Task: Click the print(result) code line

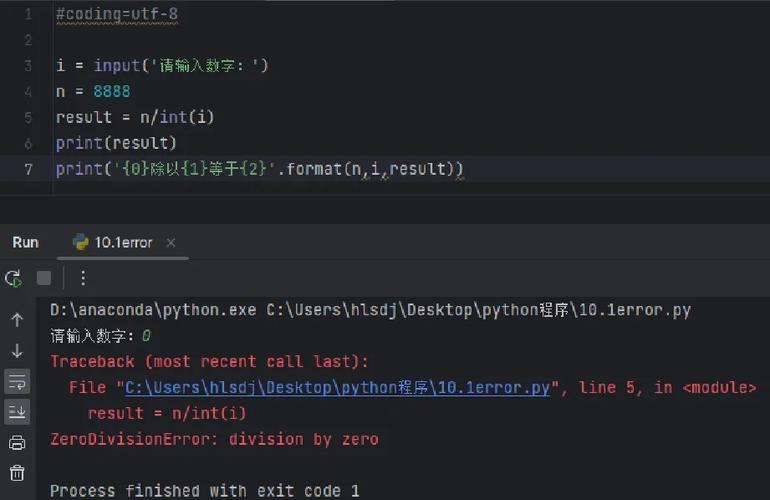Action: click(x=116, y=143)
